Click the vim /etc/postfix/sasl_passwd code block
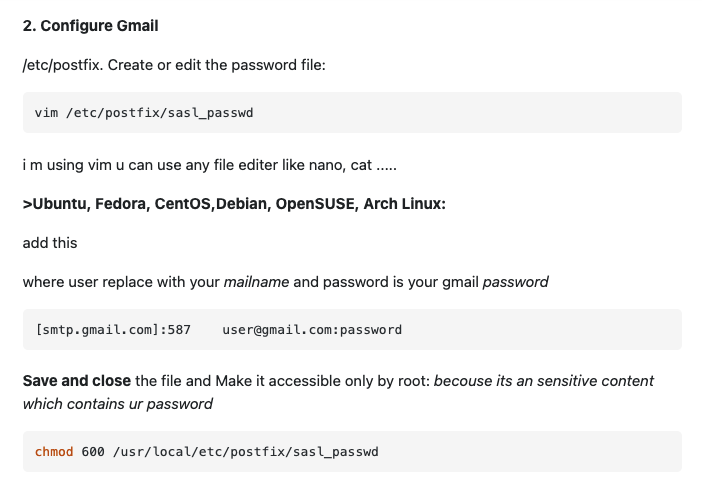702x489 pixels. [x=352, y=112]
